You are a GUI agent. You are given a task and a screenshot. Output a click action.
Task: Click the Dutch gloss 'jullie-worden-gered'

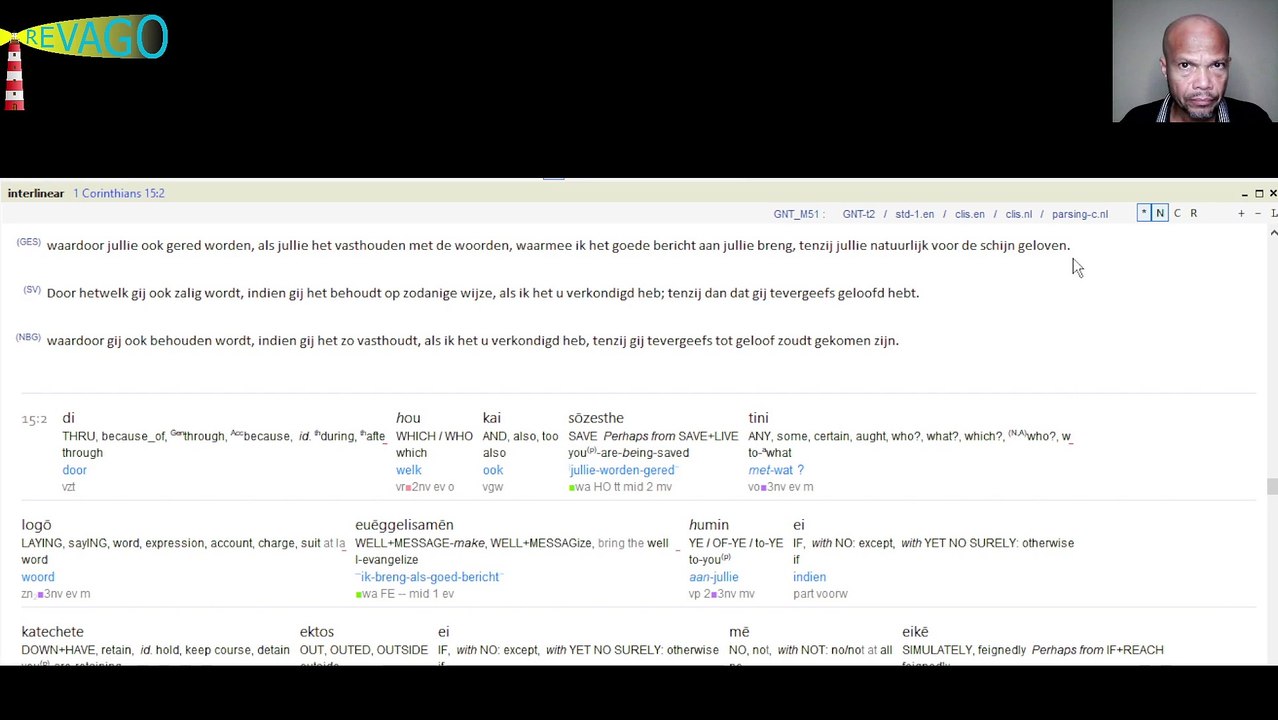tap(622, 470)
